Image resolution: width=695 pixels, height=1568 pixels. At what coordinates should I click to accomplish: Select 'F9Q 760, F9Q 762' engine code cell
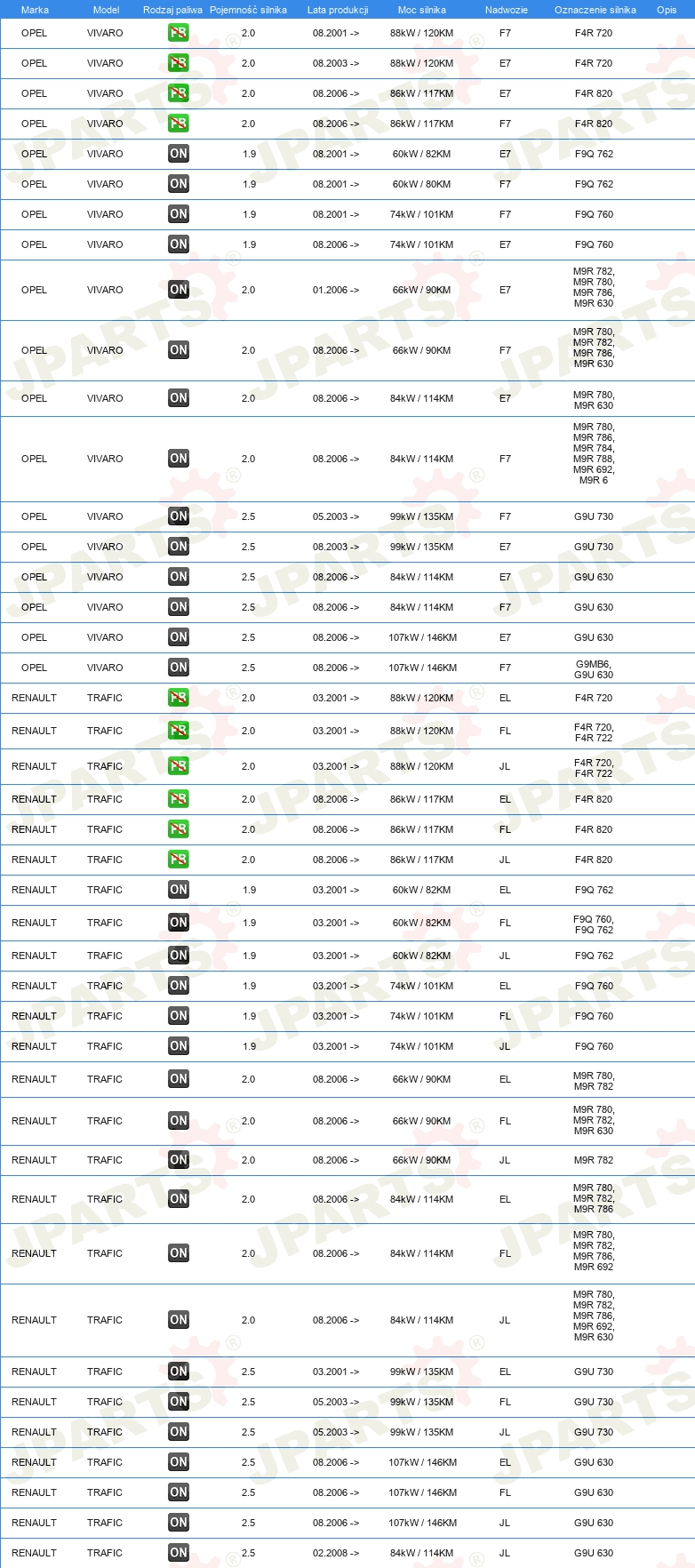tap(594, 924)
